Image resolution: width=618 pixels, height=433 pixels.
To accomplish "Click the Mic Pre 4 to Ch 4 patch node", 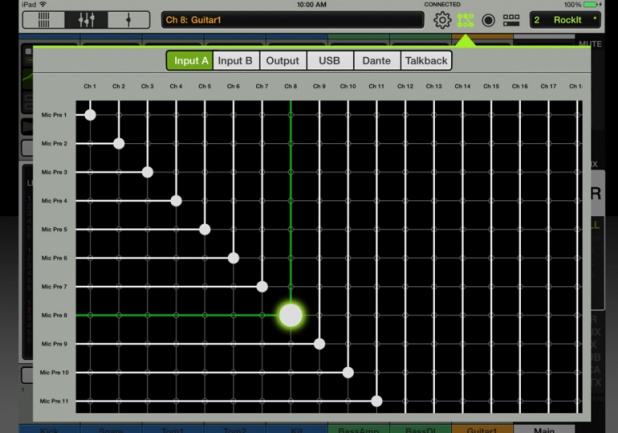I will [176, 201].
